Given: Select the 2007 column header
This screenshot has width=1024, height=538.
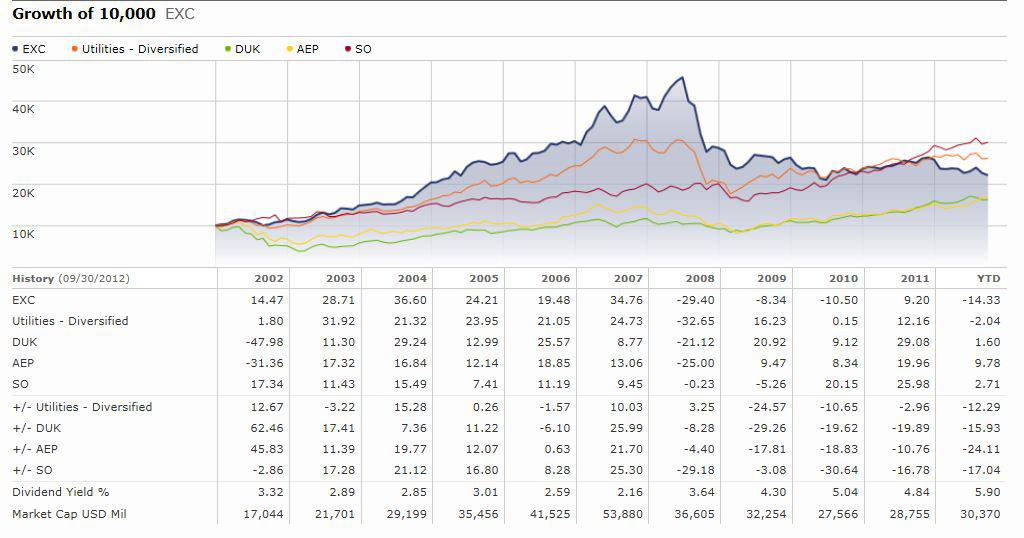Looking at the screenshot, I should point(628,278).
